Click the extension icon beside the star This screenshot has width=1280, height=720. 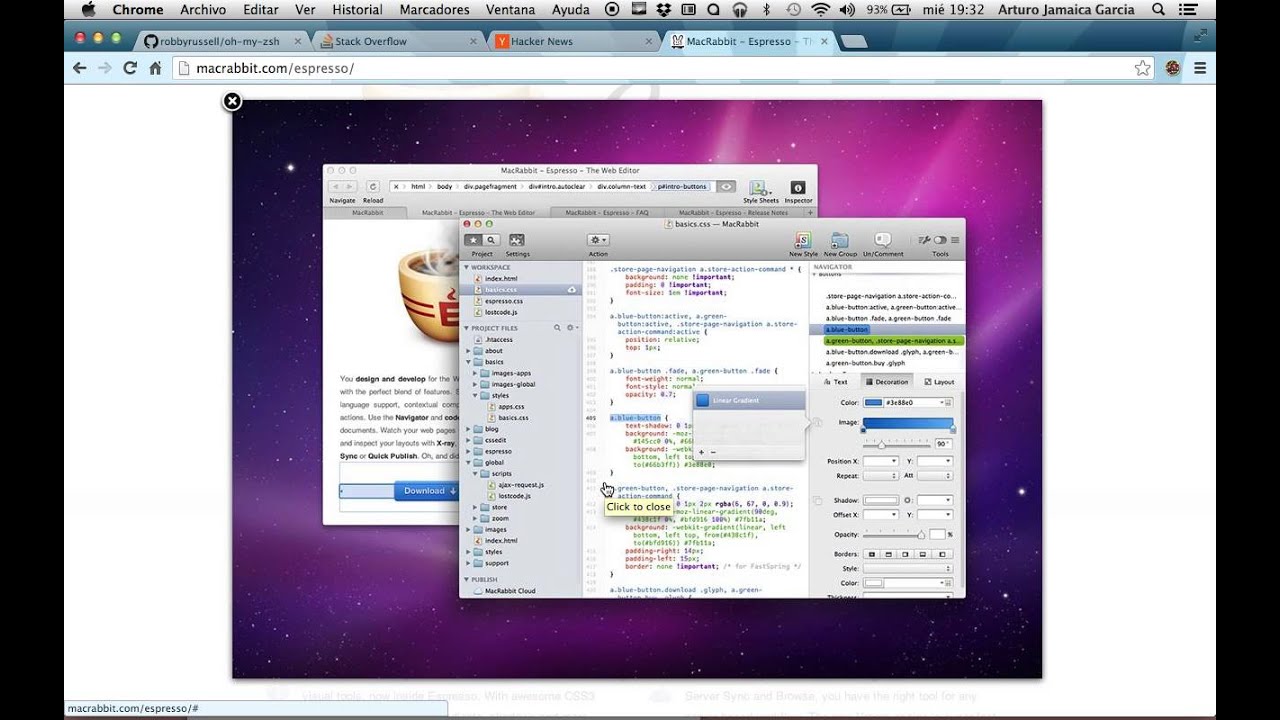click(x=1172, y=68)
